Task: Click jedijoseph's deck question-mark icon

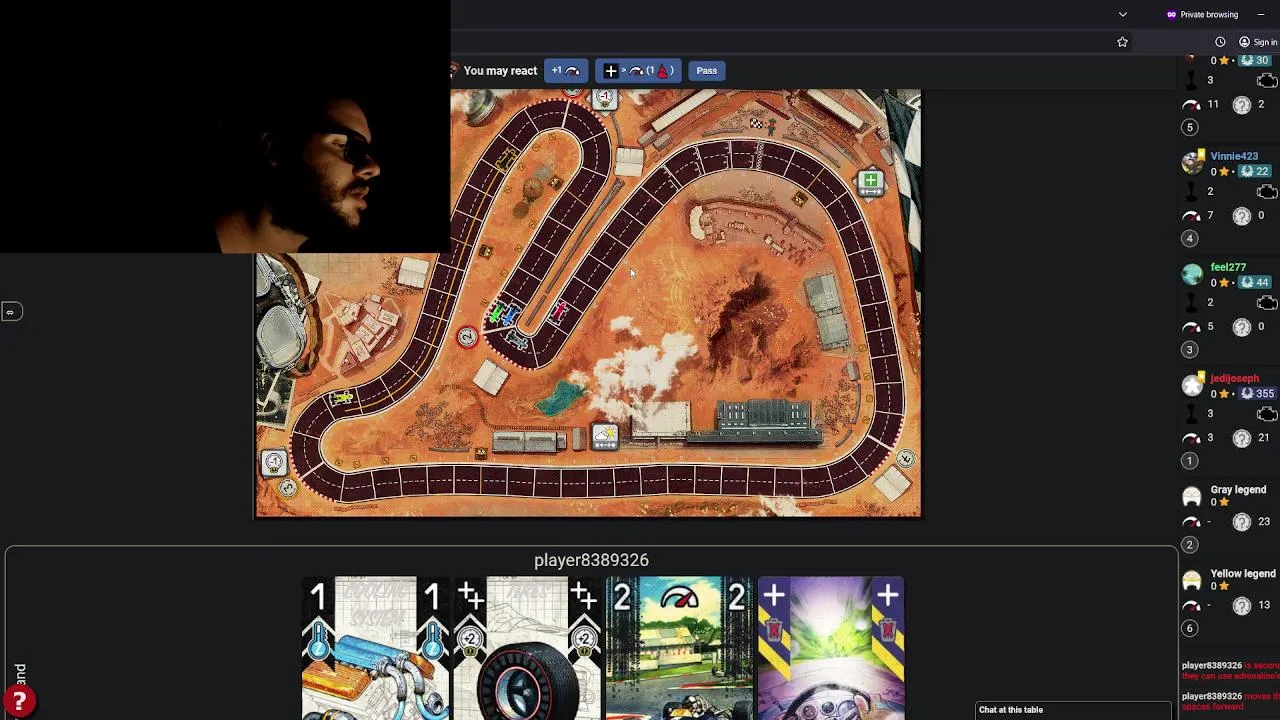Action: 1242,438
